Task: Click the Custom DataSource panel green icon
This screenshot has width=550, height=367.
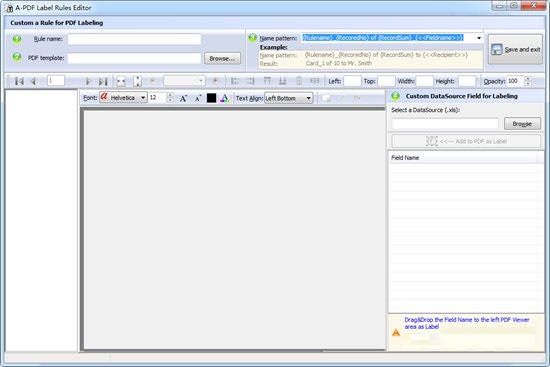Action: tap(396, 96)
